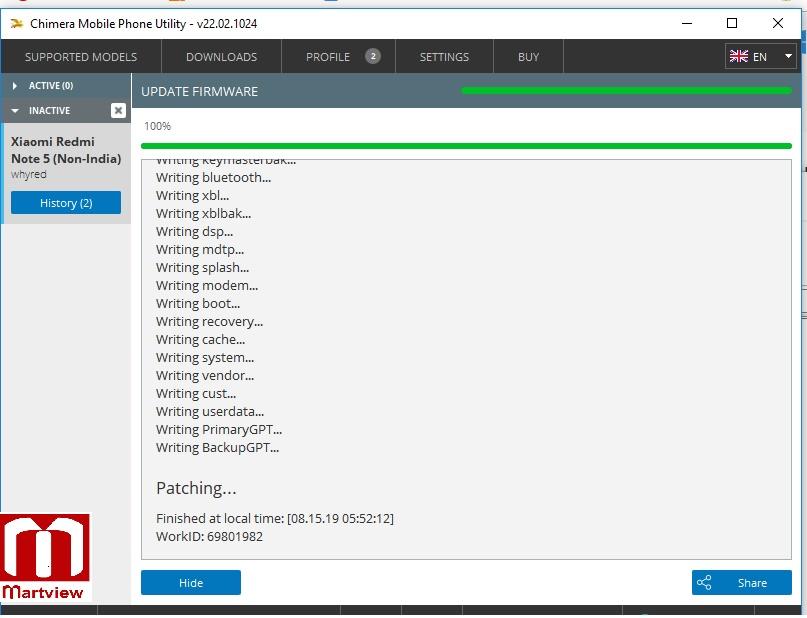Close the Chimera window
Viewport: 807px width, 618px height.
[x=778, y=23]
